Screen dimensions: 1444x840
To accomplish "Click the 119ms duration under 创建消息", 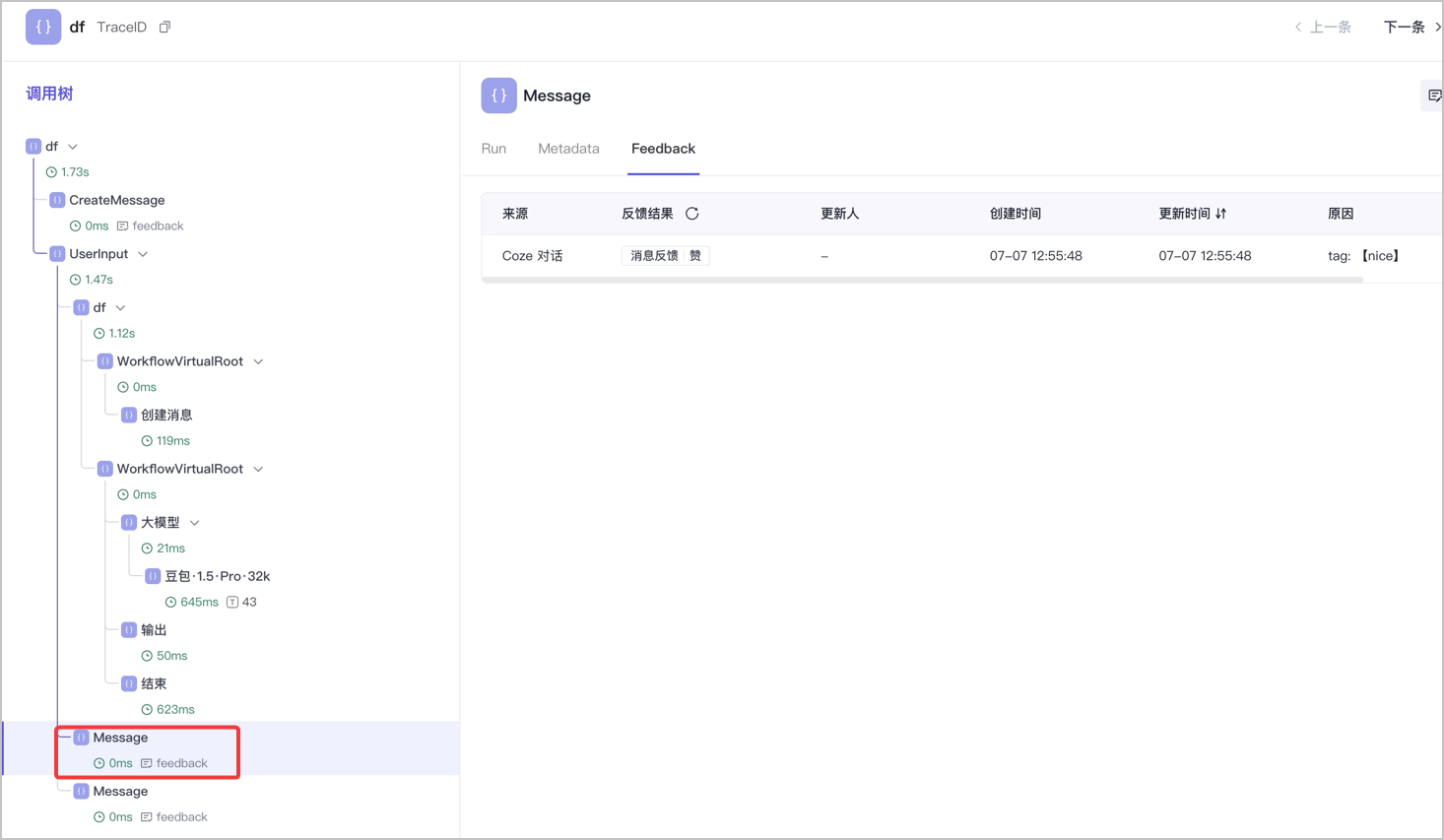I will (x=173, y=441).
